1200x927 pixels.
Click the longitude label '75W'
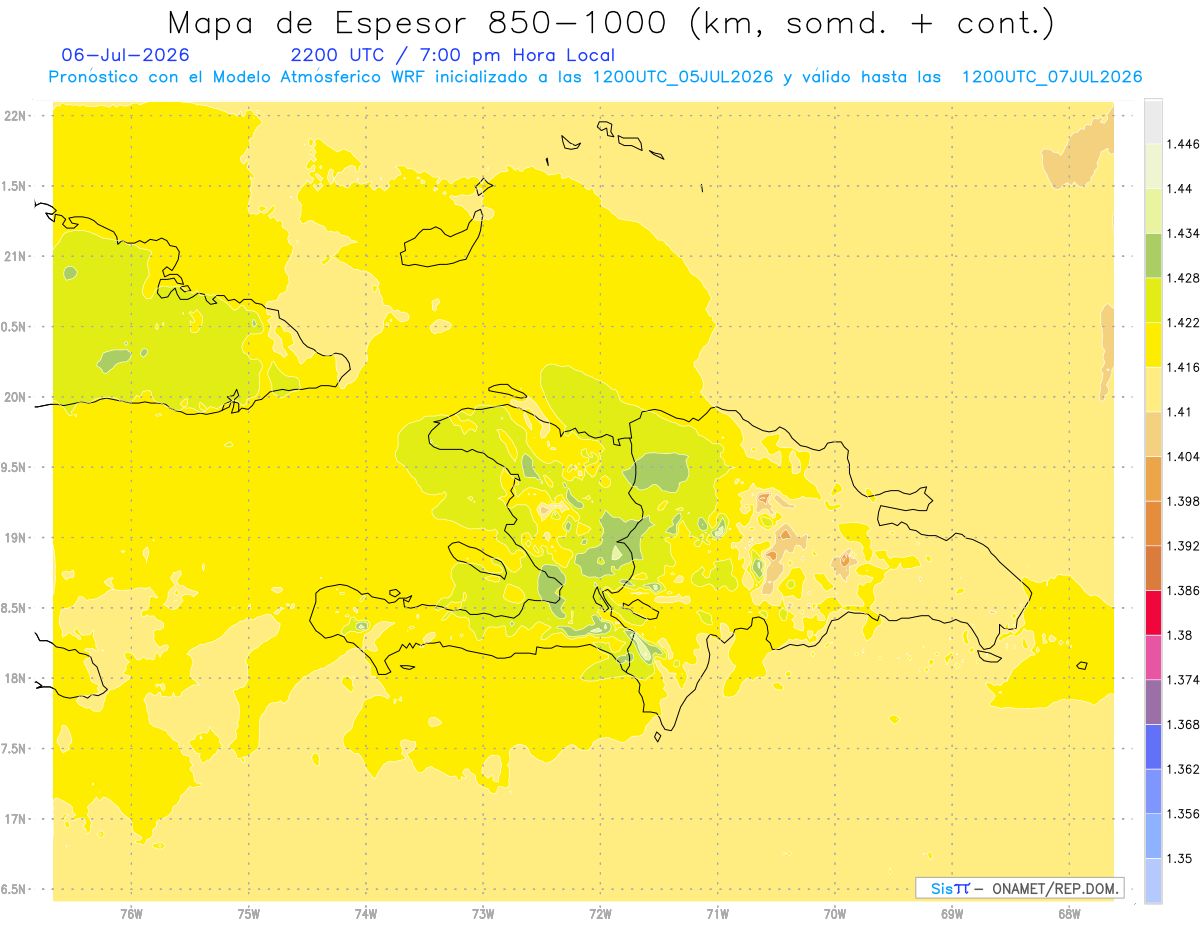tap(249, 914)
